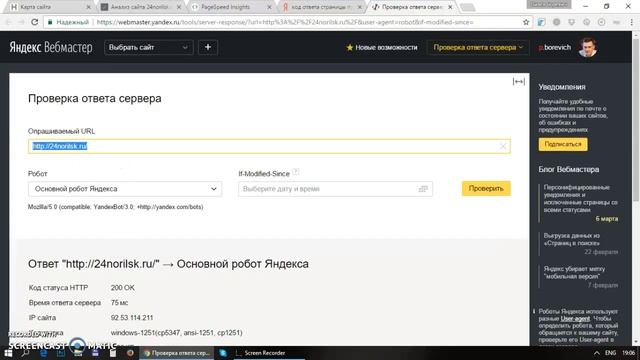This screenshot has height=360, width=640.
Task: Focus the If-Modified-Since date field
Action: pyautogui.click(x=335, y=189)
